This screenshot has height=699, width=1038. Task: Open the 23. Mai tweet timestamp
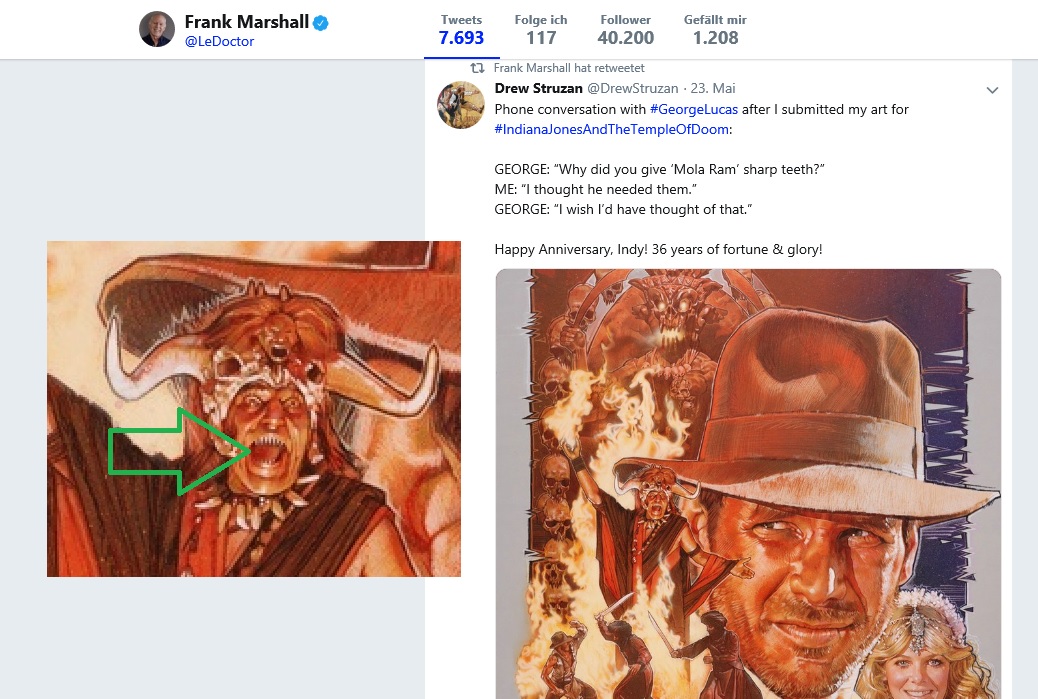coord(716,89)
